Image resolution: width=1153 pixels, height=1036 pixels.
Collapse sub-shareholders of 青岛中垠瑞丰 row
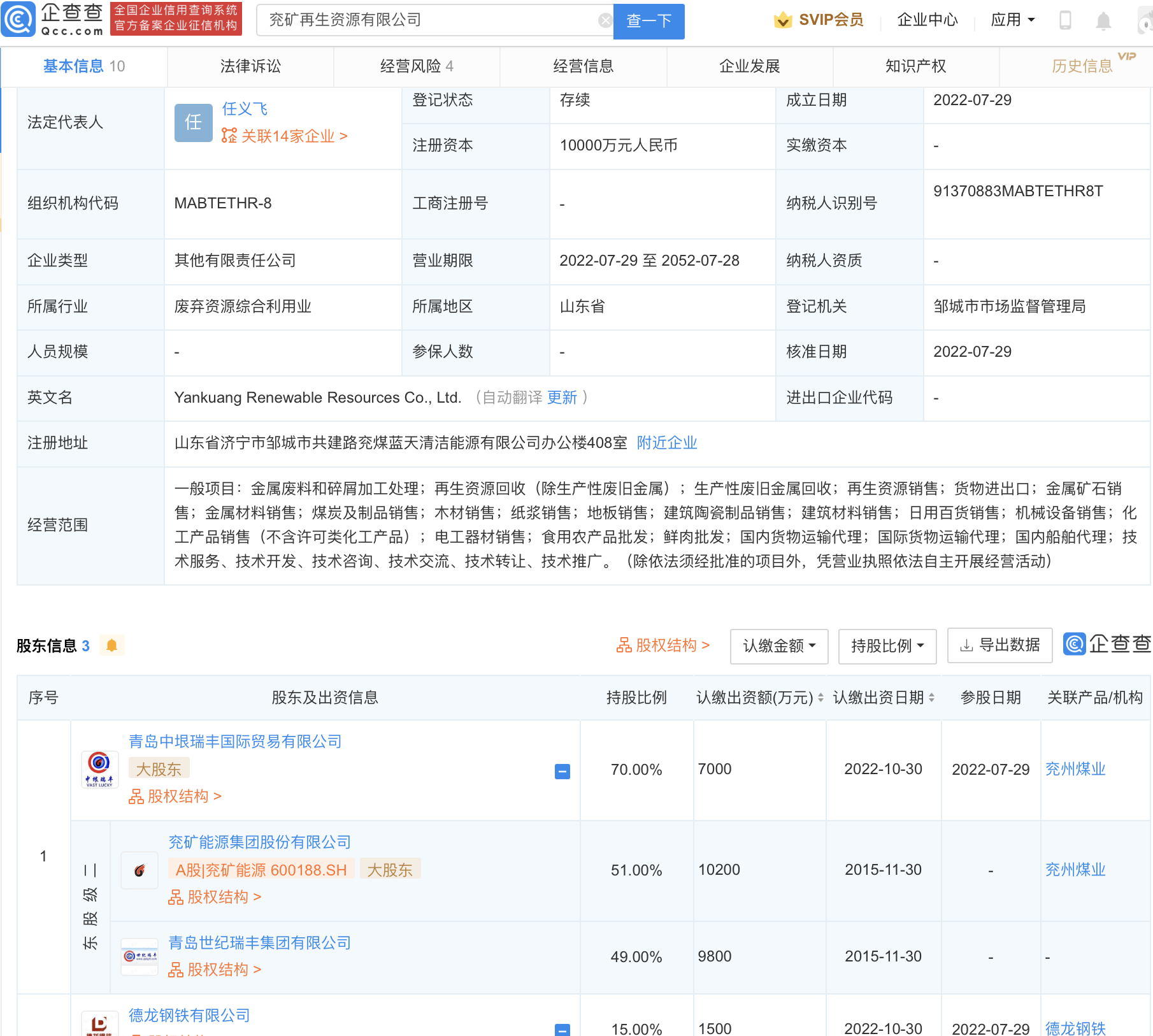pos(562,772)
